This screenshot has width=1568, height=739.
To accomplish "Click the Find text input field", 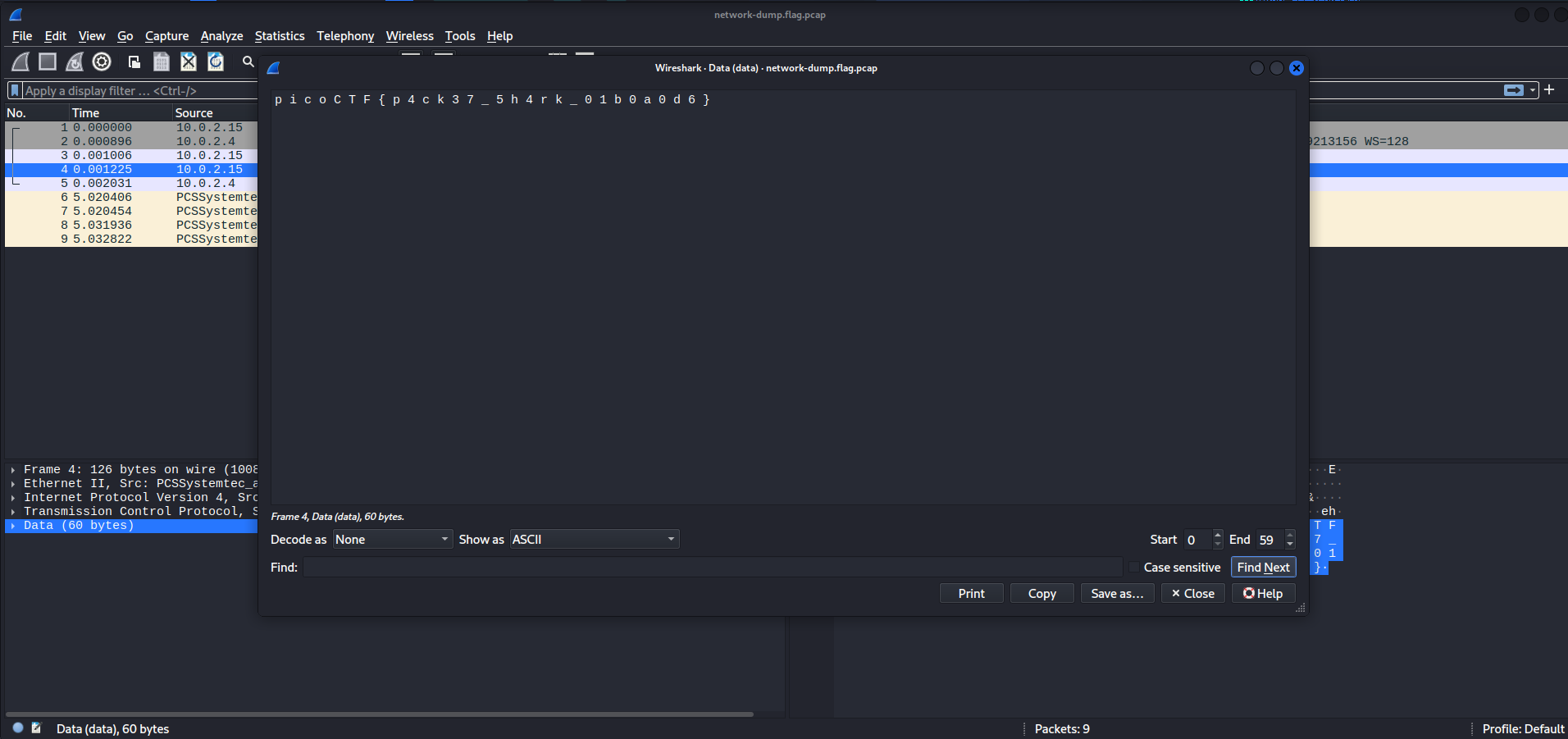I will (713, 567).
